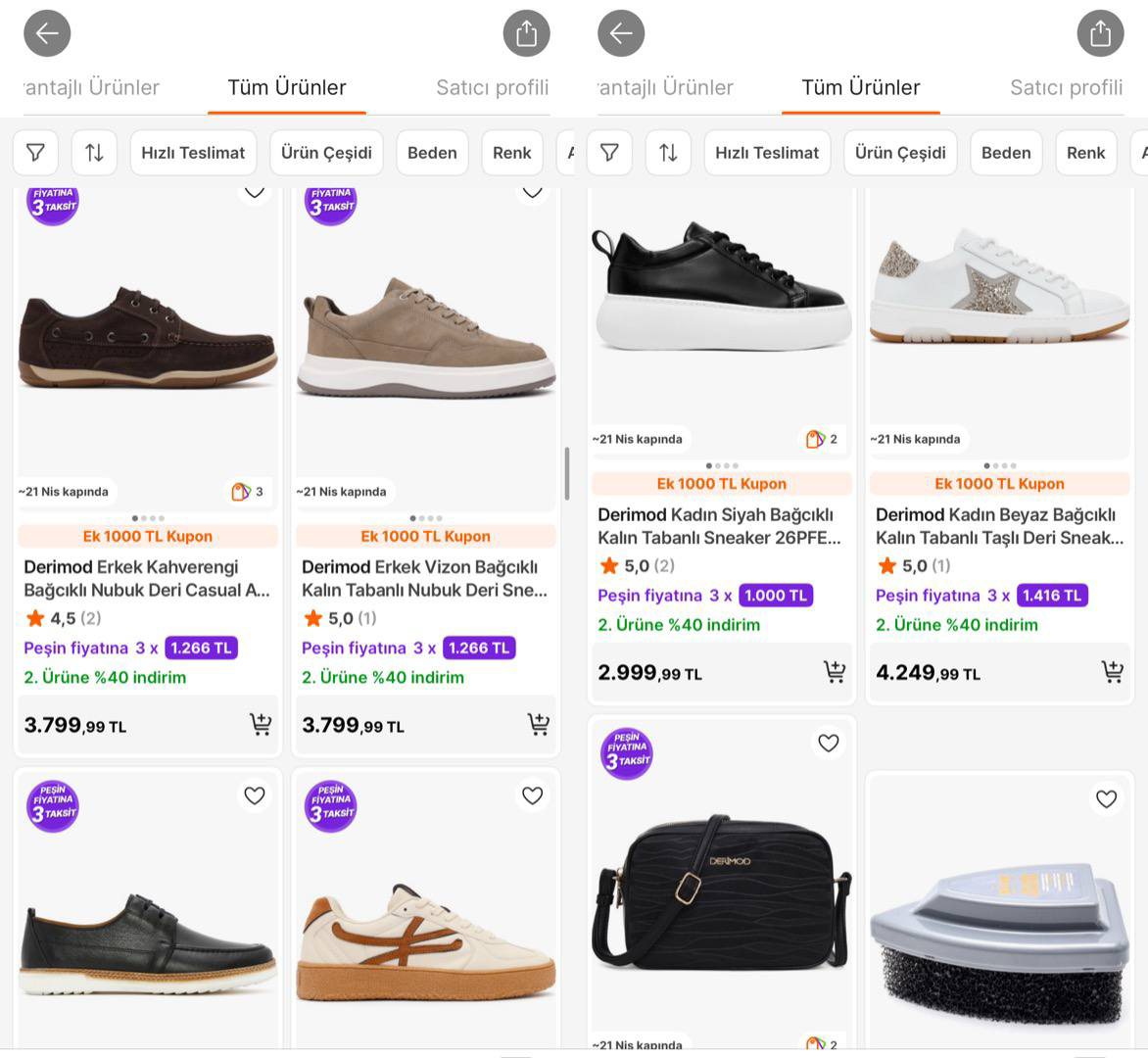
Task: Tap the share icon in the right screen
Action: pos(1100,33)
